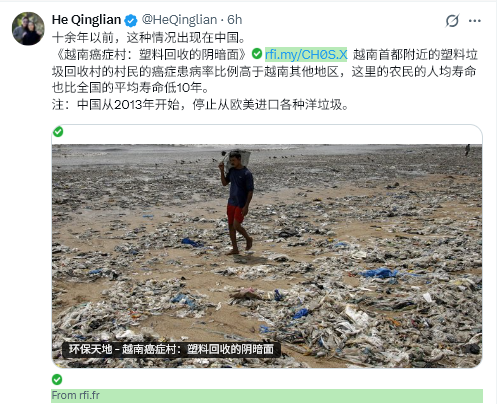Open He Qinglian's profile avatar photo
The image size is (499, 404).
point(28,29)
